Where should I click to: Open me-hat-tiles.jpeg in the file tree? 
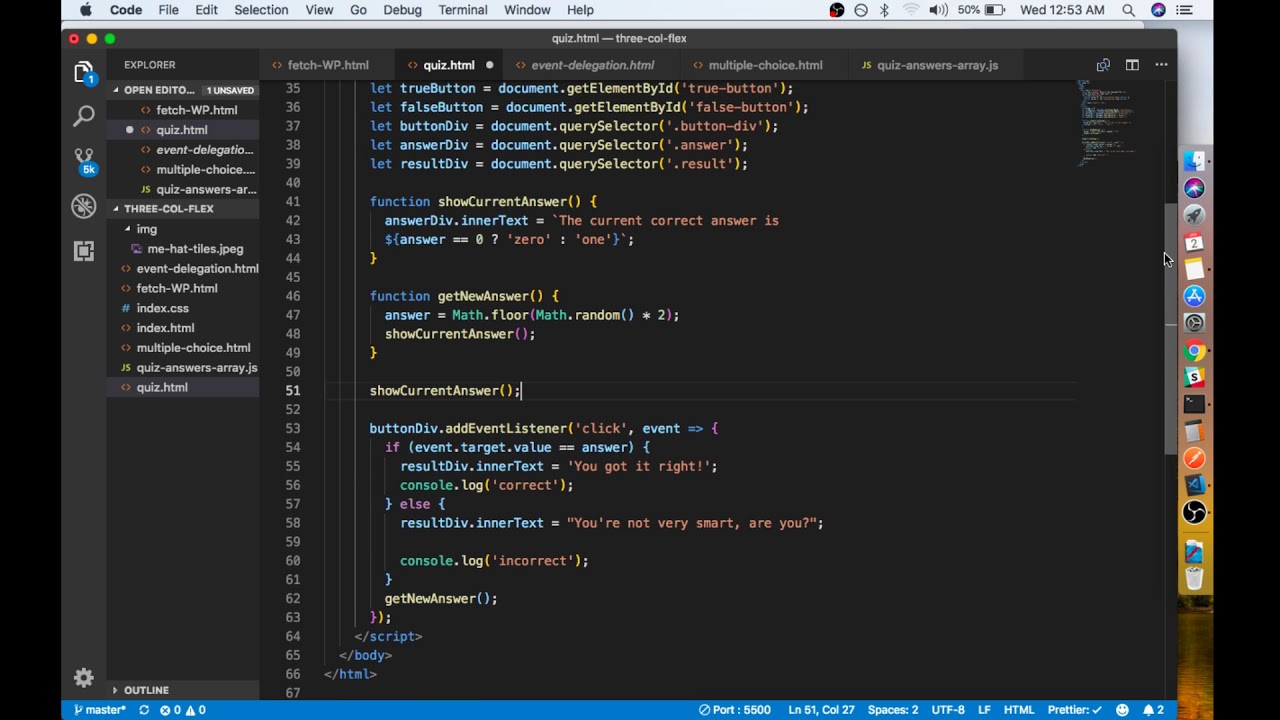pos(195,249)
